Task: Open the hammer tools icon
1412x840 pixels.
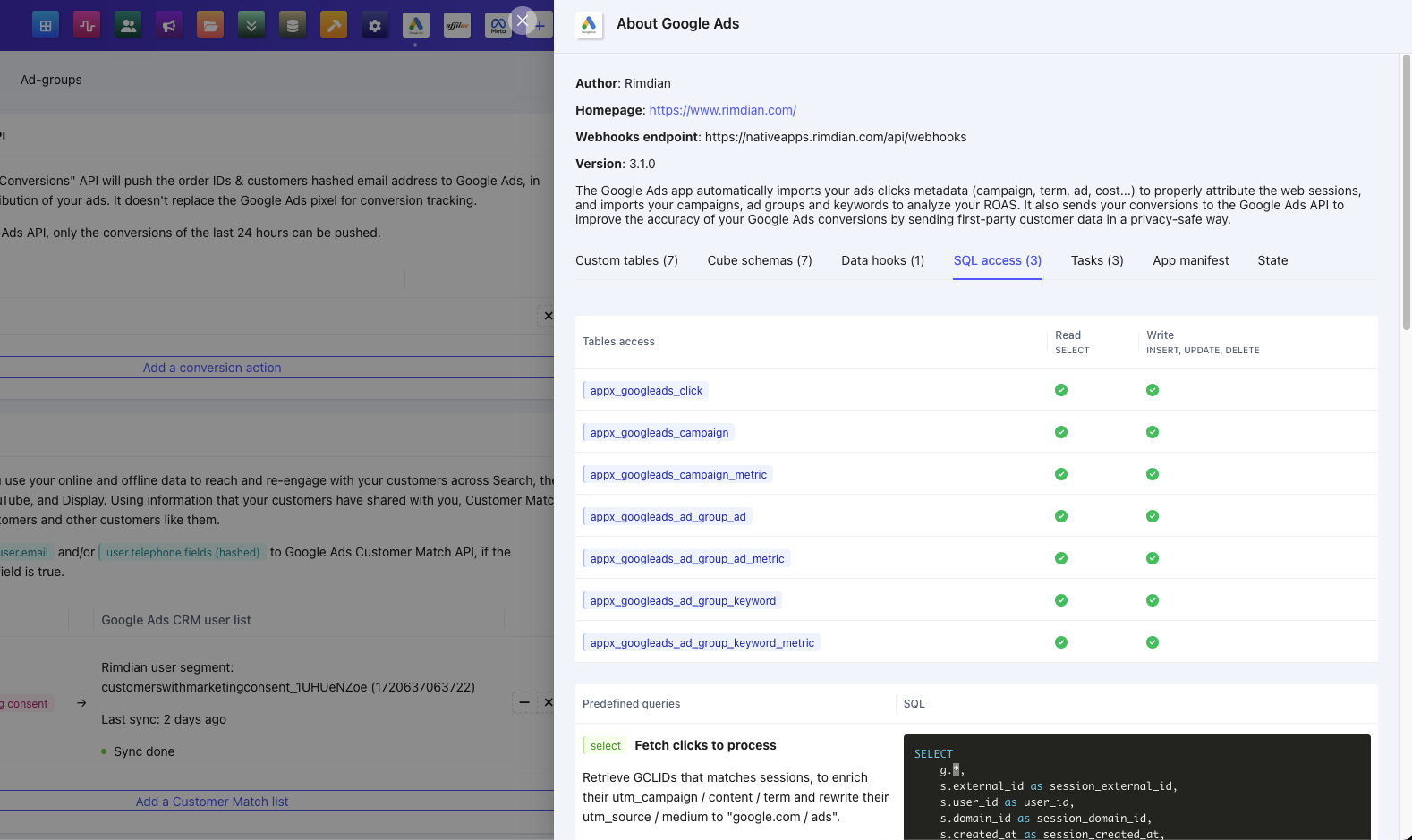Action: click(x=334, y=26)
